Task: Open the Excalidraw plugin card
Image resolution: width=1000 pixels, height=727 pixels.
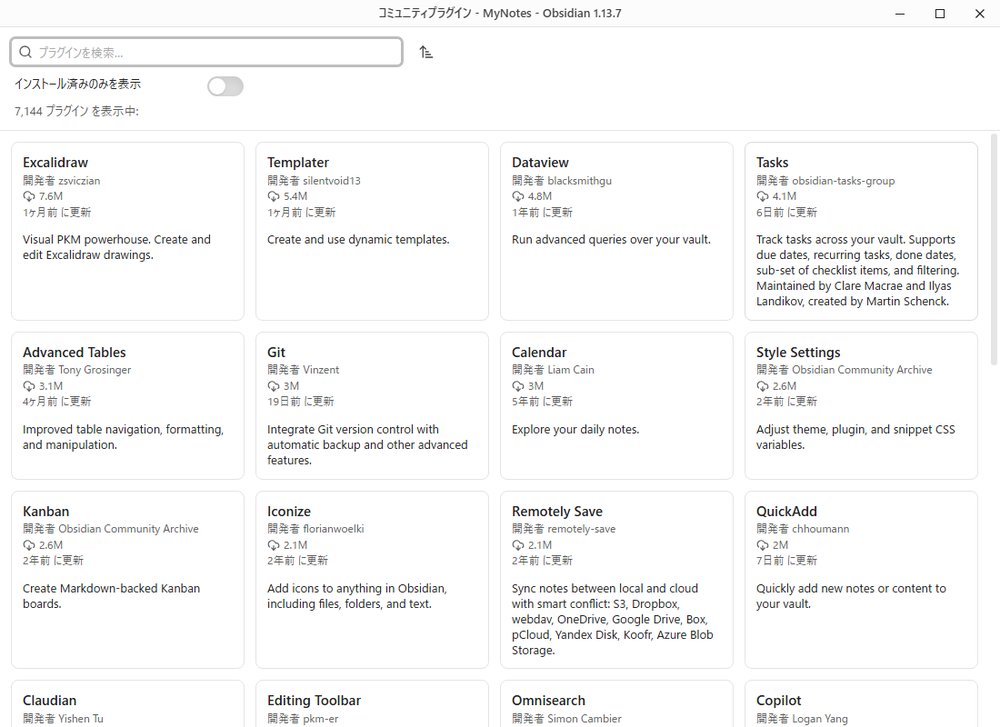Action: click(x=128, y=231)
